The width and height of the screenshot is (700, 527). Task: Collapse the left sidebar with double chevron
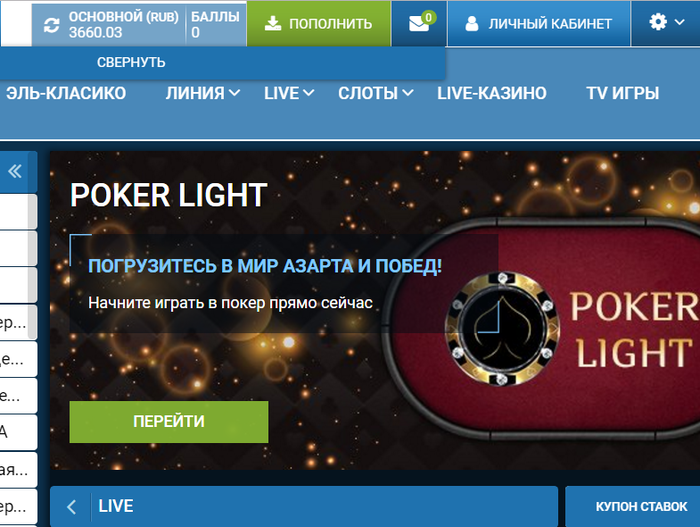[15, 171]
